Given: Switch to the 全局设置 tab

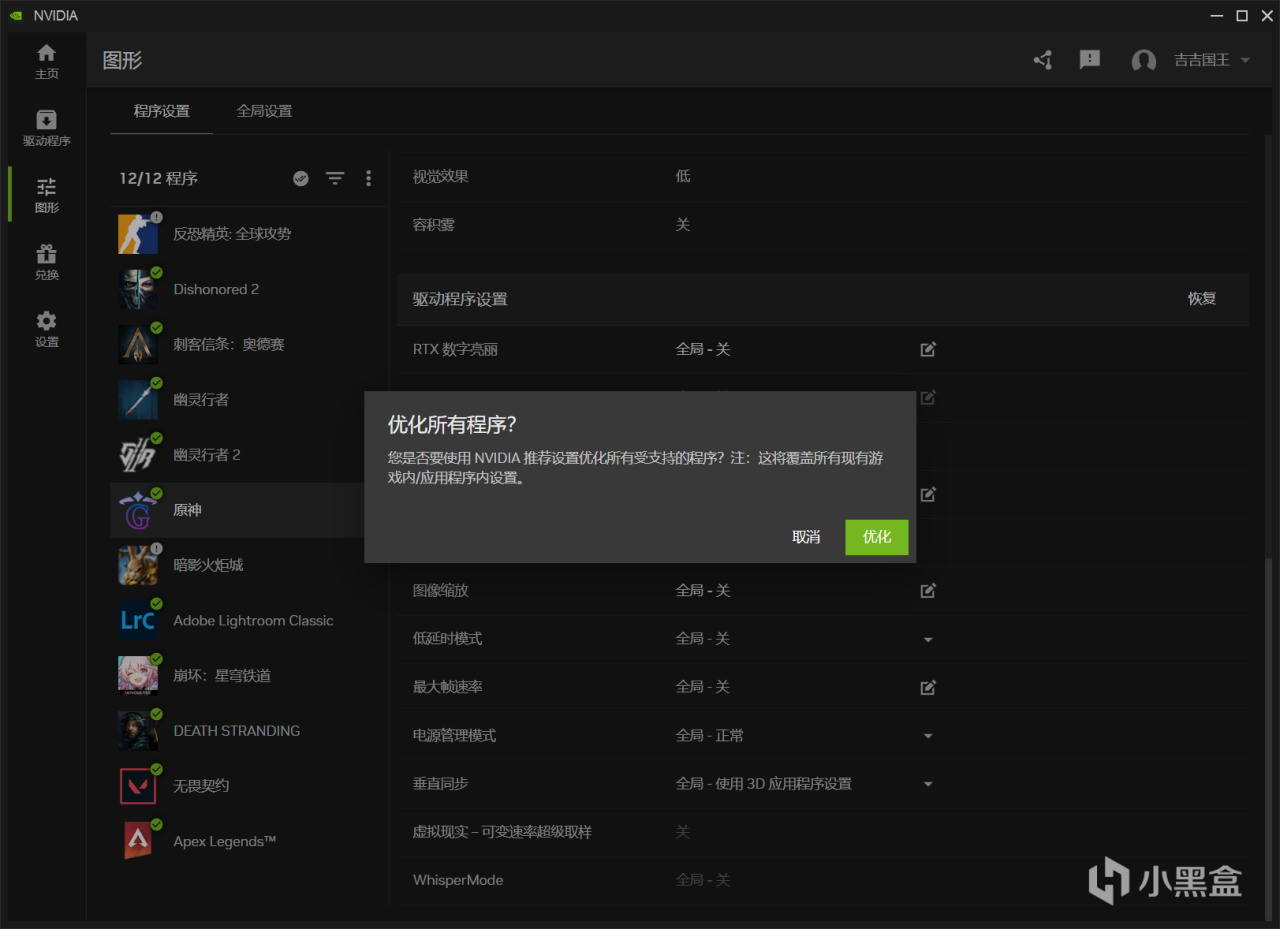Looking at the screenshot, I should coord(264,111).
